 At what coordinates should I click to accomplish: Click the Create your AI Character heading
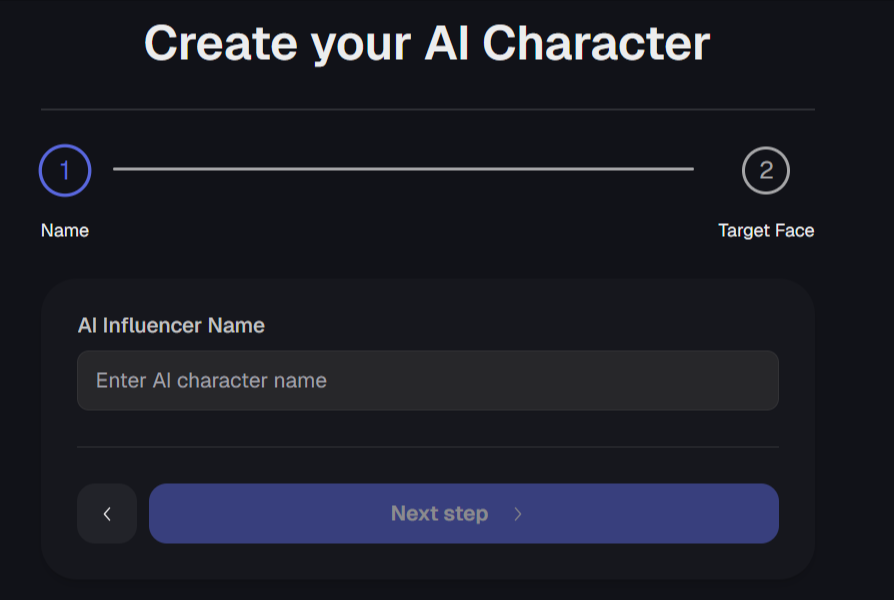(x=428, y=42)
